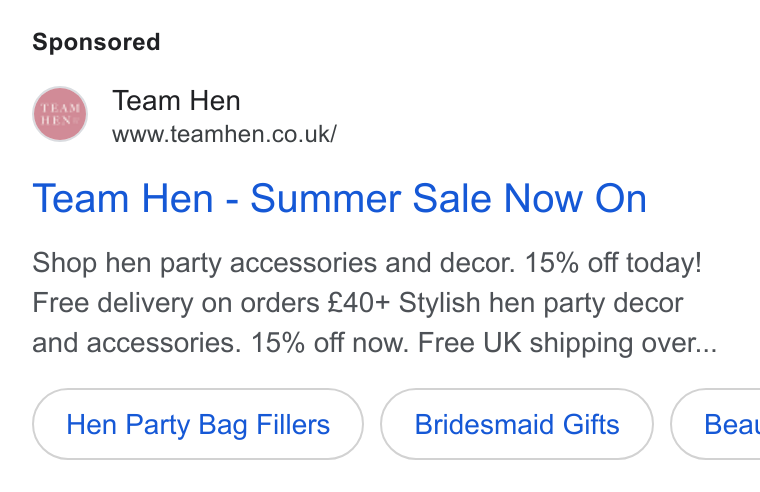This screenshot has width=760, height=492.
Task: Click "Free delivery on orders £40+" text
Action: (211, 303)
